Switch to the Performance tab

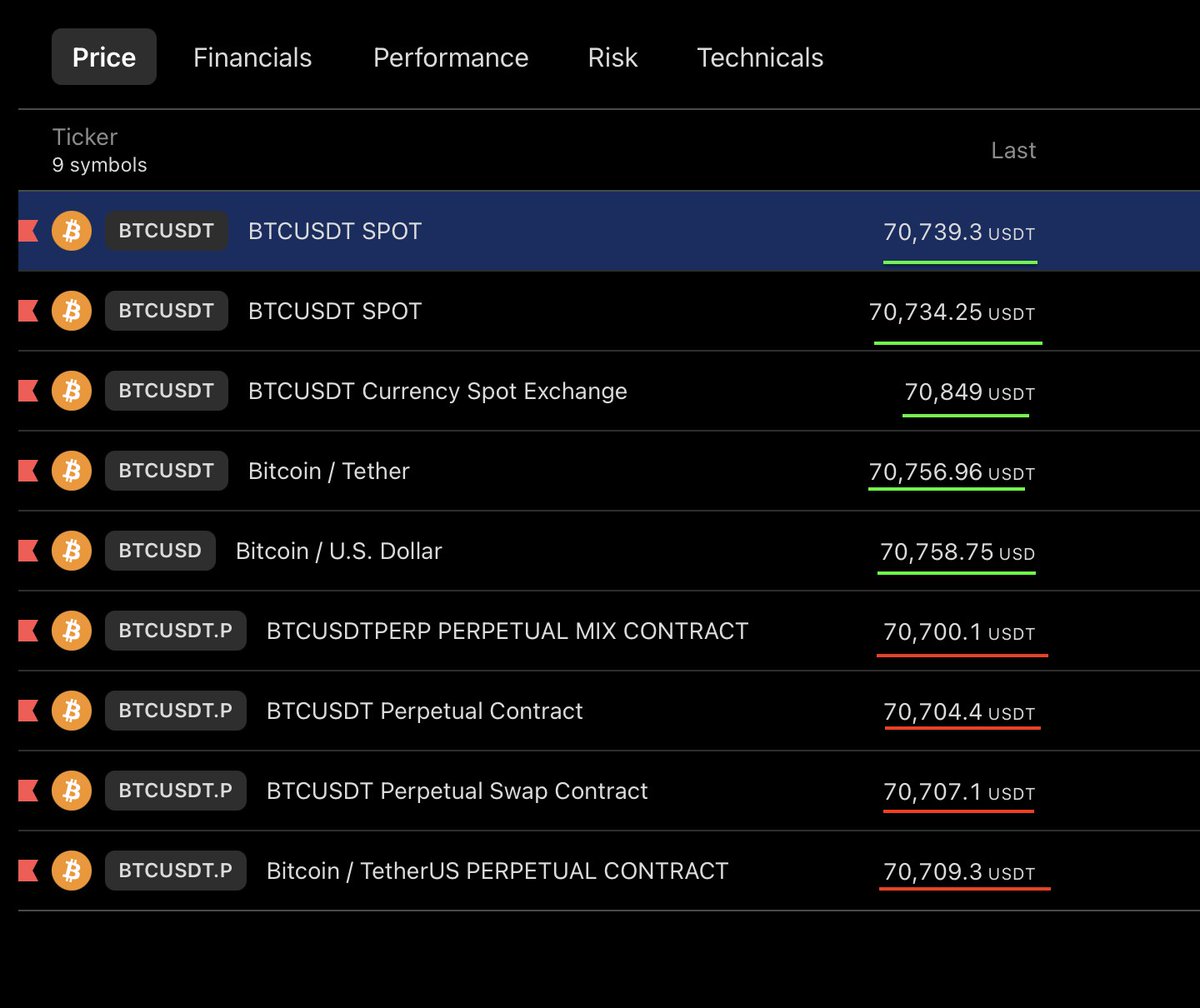pos(451,58)
